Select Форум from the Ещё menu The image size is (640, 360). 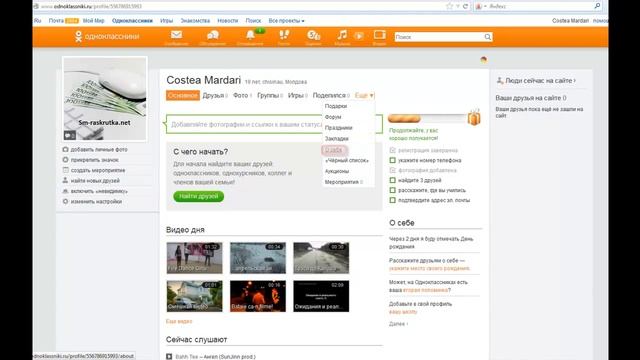coord(333,117)
